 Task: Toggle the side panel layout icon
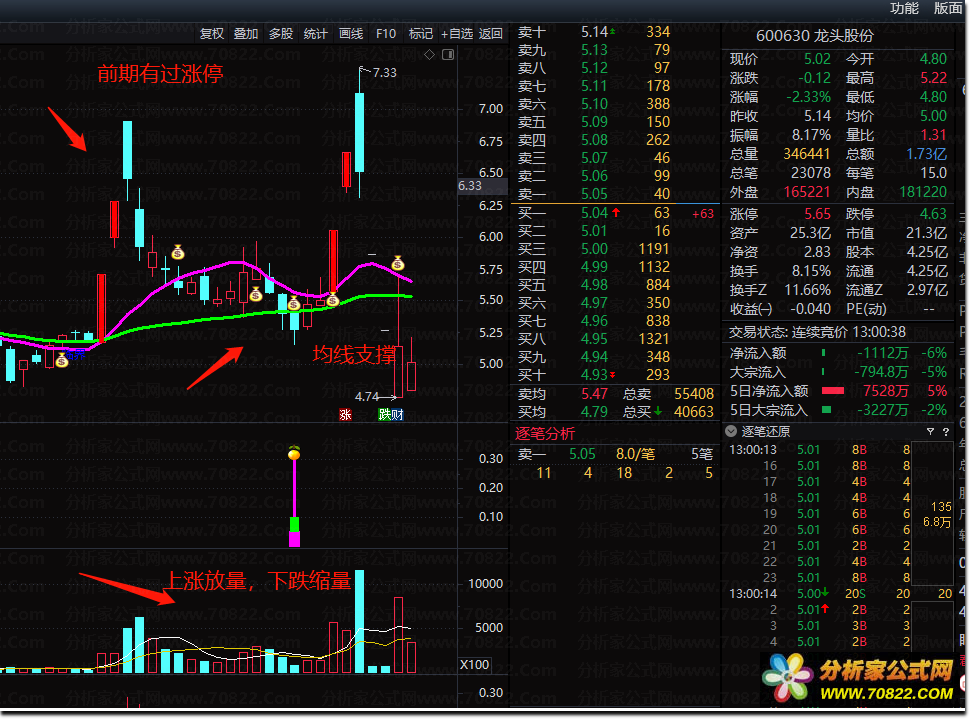pos(448,54)
